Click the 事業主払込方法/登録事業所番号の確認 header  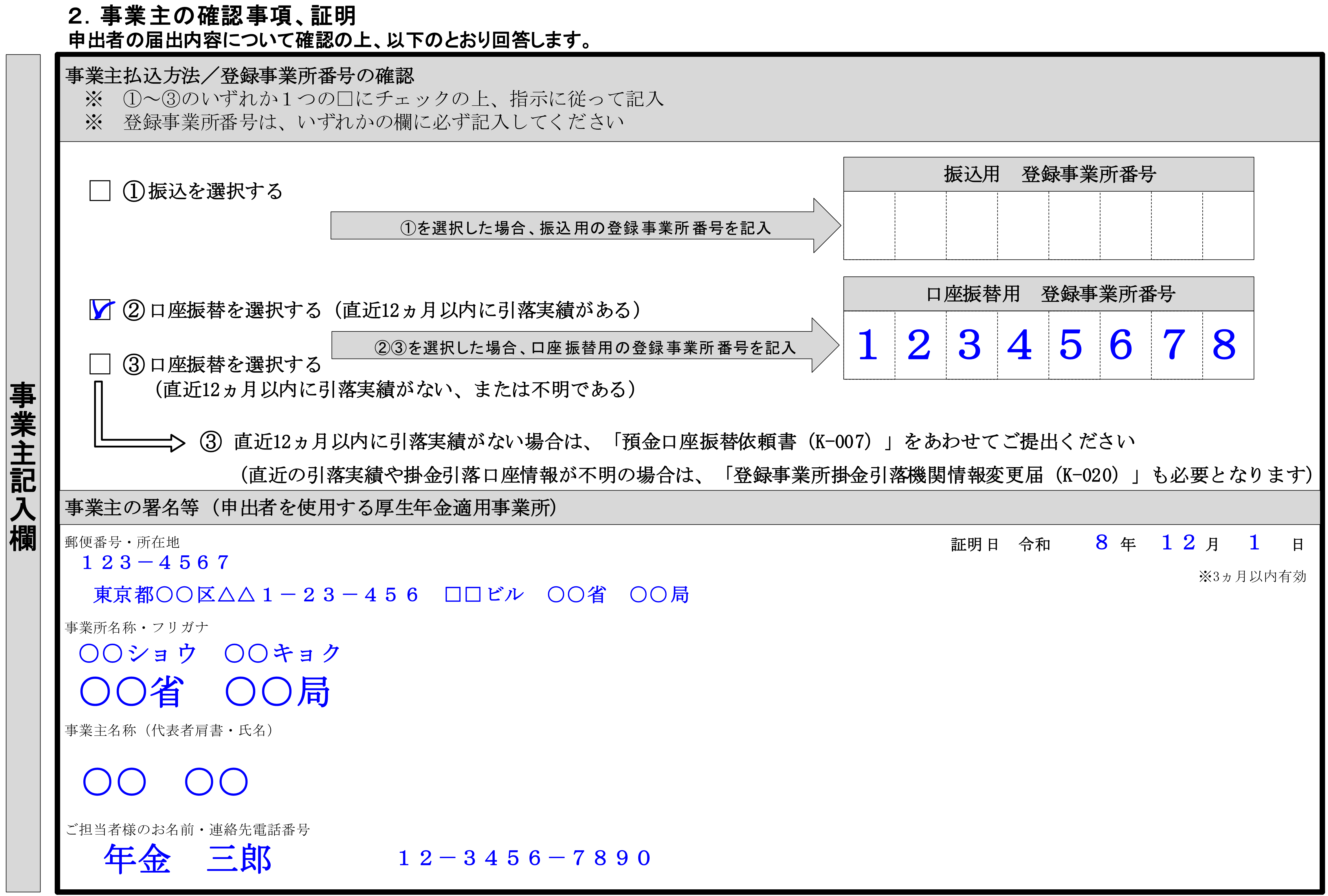(239, 76)
